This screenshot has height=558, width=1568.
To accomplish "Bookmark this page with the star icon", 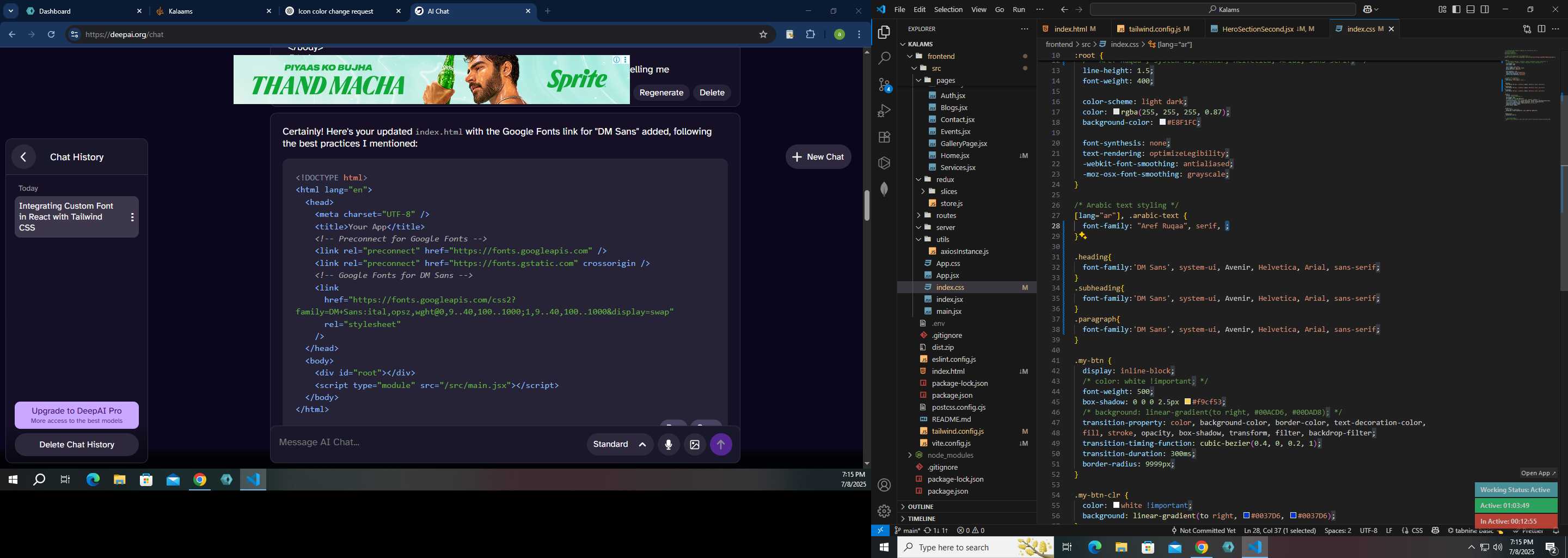I will pyautogui.click(x=763, y=35).
